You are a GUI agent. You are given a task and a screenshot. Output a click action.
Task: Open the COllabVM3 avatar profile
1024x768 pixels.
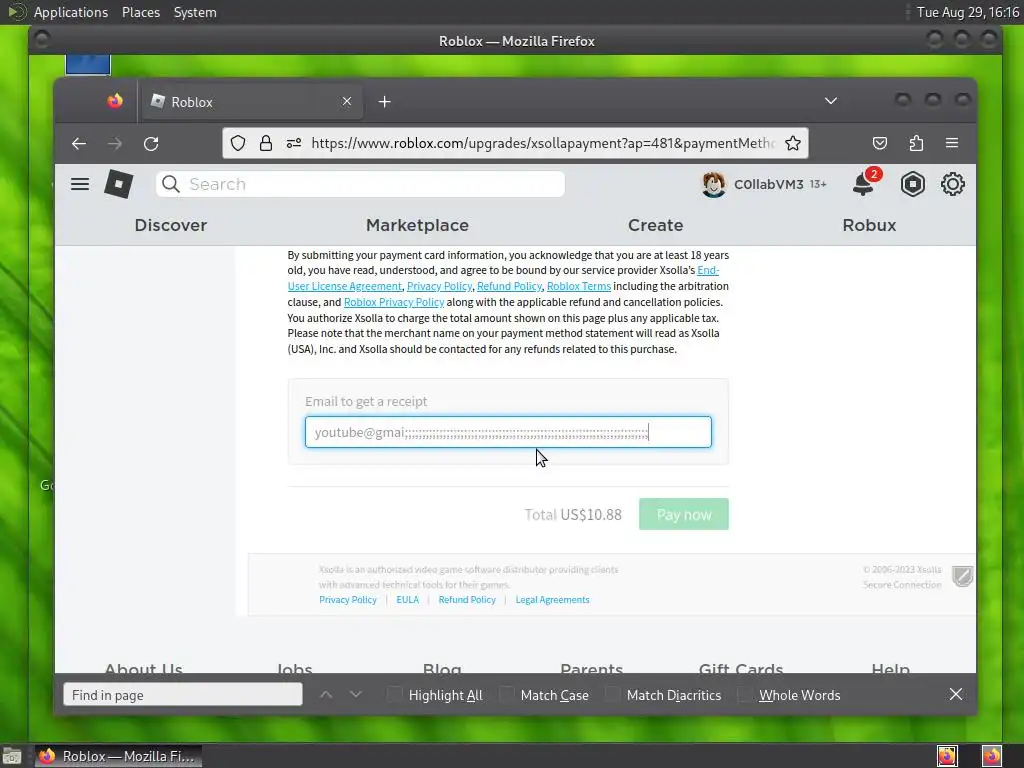click(x=713, y=184)
